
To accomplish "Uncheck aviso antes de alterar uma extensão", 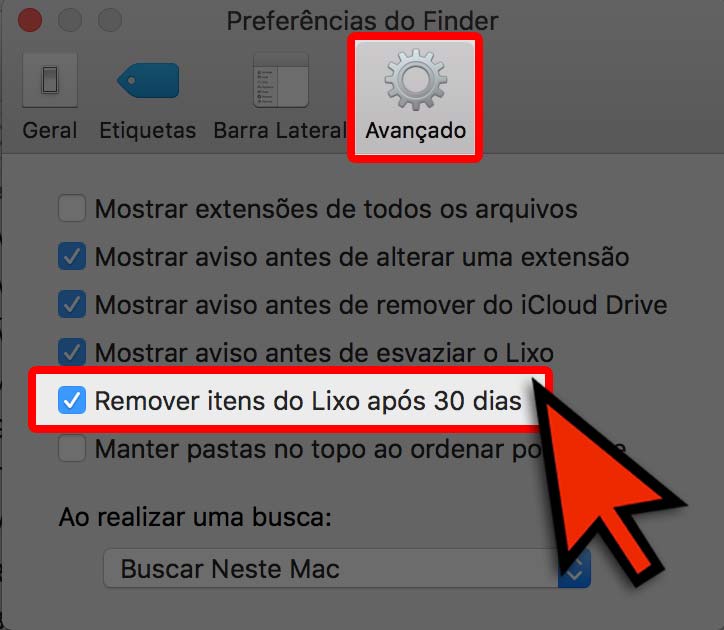I will coord(72,256).
